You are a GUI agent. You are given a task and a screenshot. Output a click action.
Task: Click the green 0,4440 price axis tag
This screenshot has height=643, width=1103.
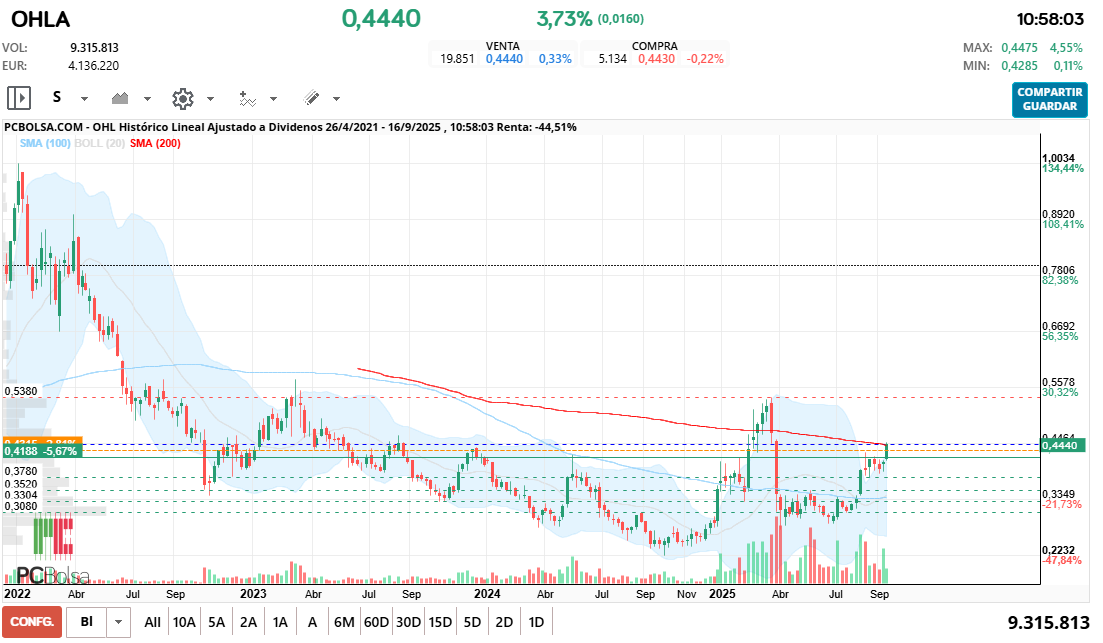click(x=1063, y=445)
